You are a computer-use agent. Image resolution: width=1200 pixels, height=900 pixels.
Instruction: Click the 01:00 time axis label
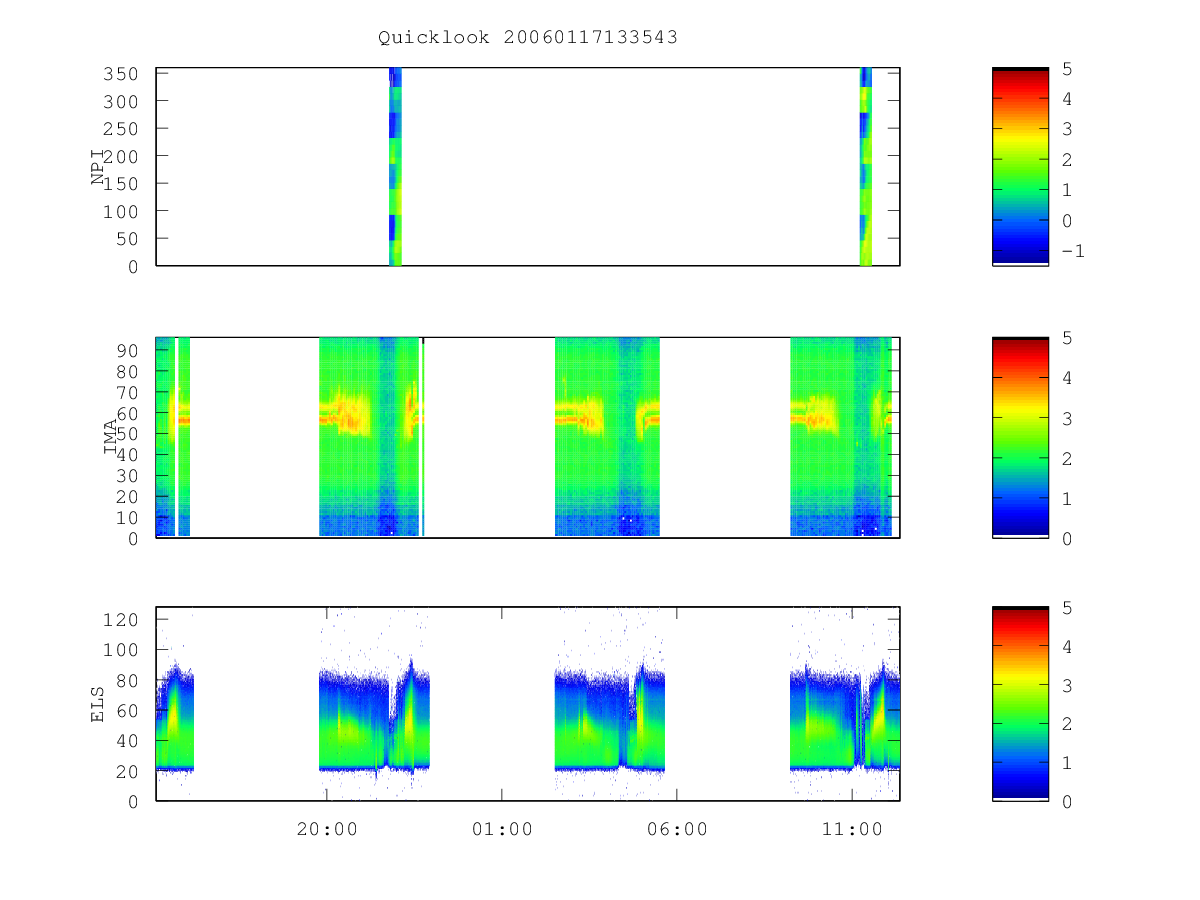click(x=502, y=830)
